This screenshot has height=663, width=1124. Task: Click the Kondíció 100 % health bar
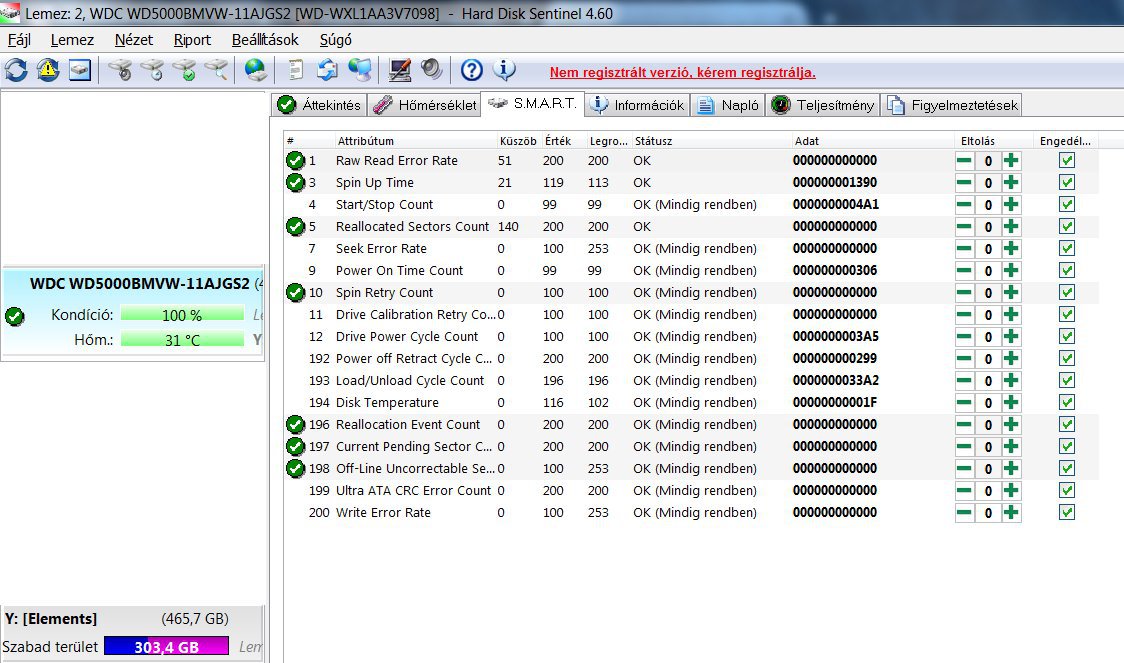182,315
